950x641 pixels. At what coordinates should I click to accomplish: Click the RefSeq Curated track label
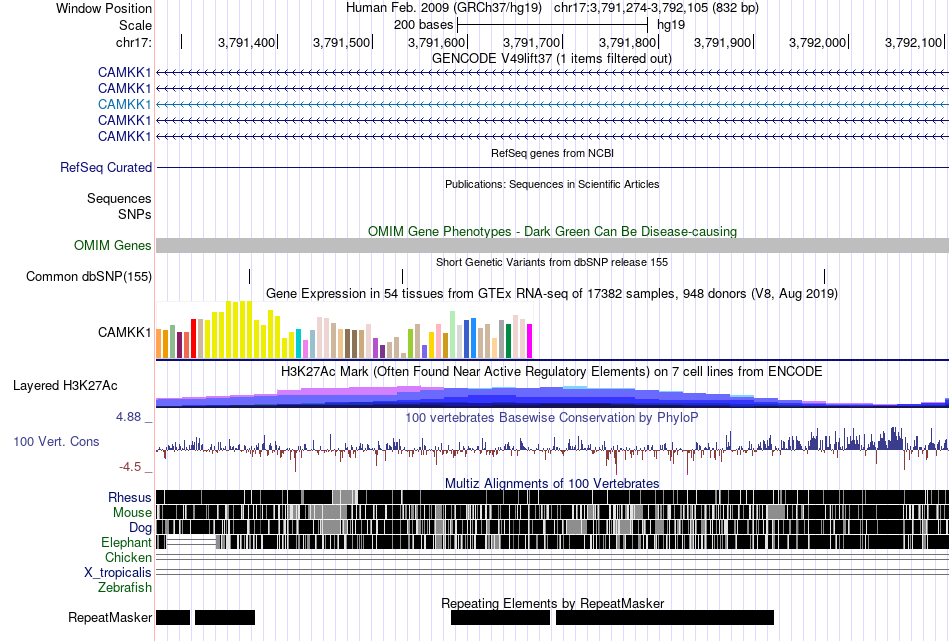click(105, 167)
